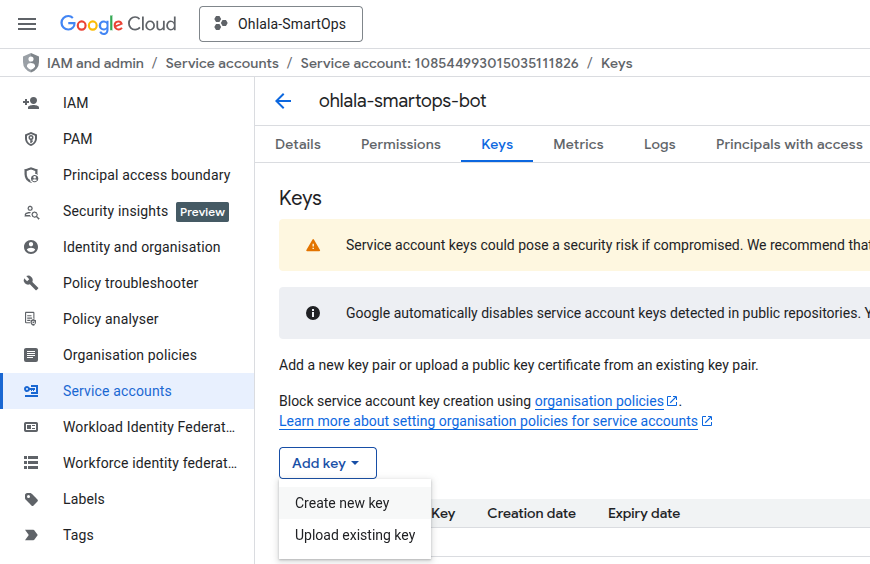Open Security insights in the sidebar
Image resolution: width=870 pixels, height=564 pixels.
[x=115, y=211]
